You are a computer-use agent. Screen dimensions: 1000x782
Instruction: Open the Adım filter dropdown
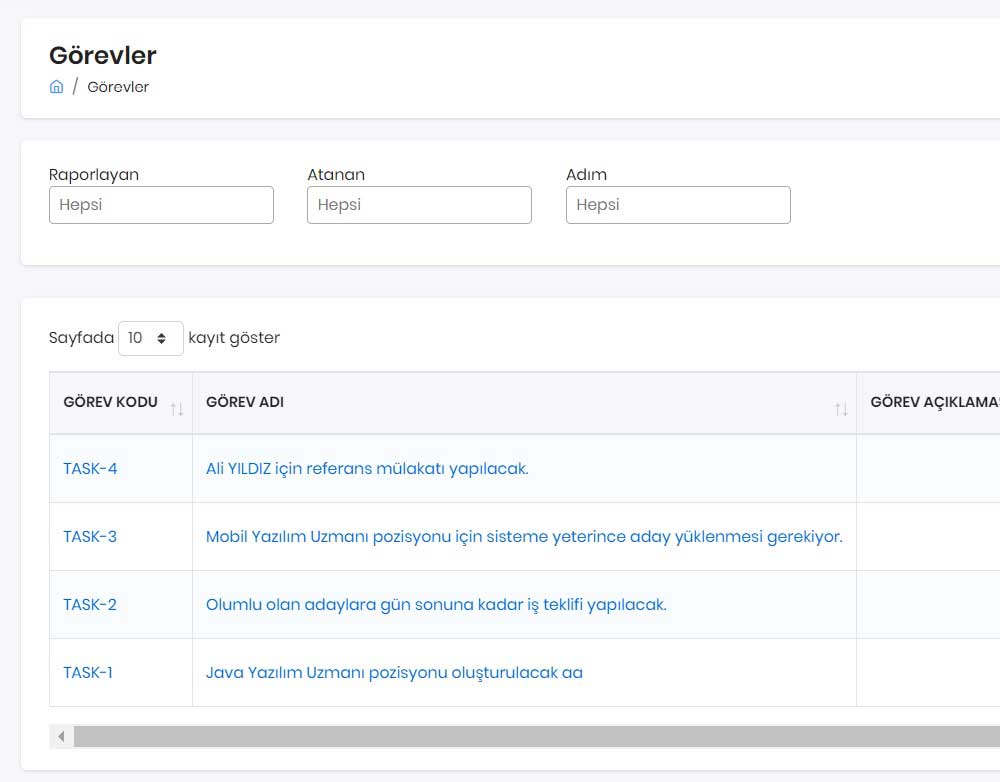[678, 205]
